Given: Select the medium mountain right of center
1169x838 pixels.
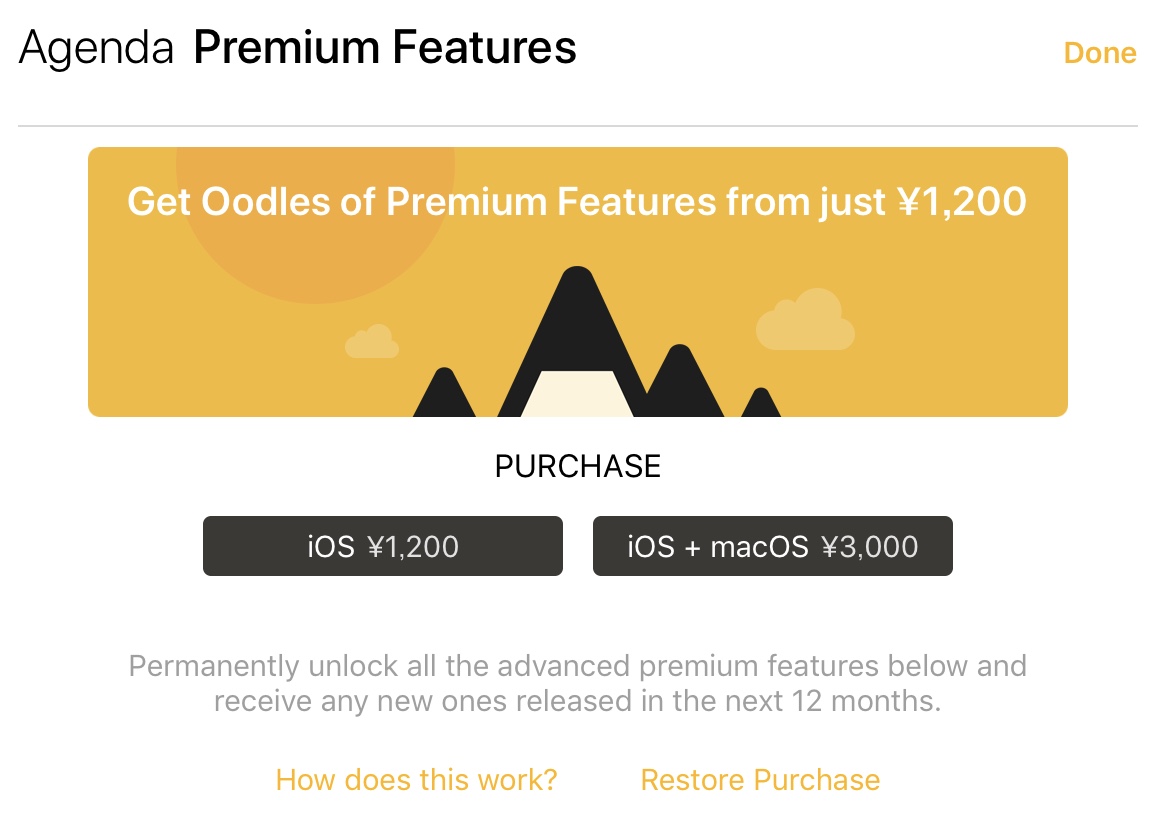Looking at the screenshot, I should tap(682, 382).
